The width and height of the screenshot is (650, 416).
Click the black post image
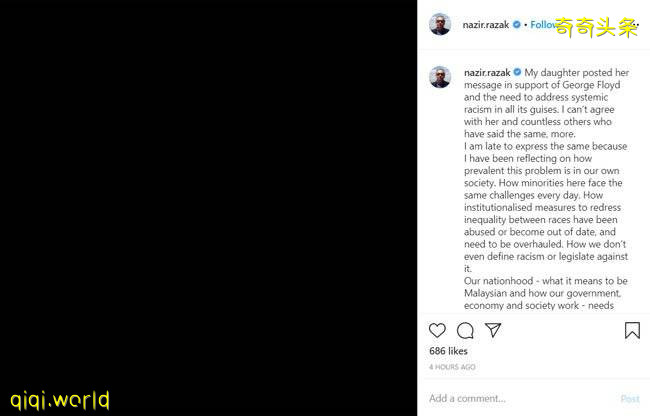point(209,208)
